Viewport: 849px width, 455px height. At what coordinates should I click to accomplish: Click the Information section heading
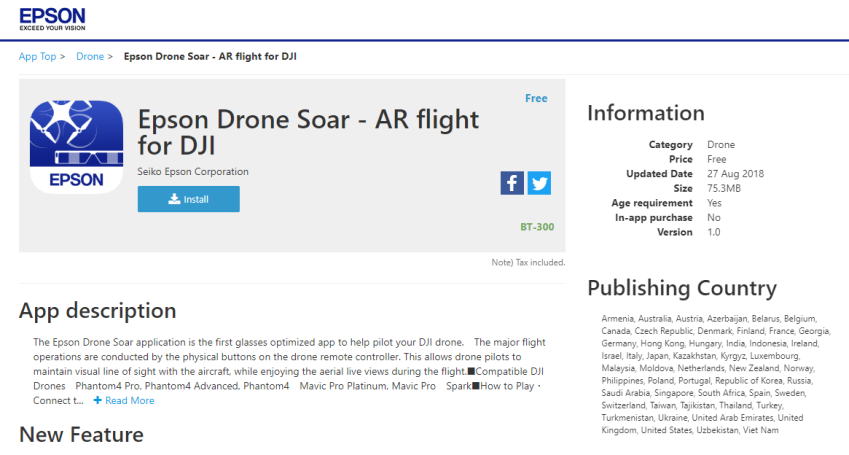click(x=646, y=113)
